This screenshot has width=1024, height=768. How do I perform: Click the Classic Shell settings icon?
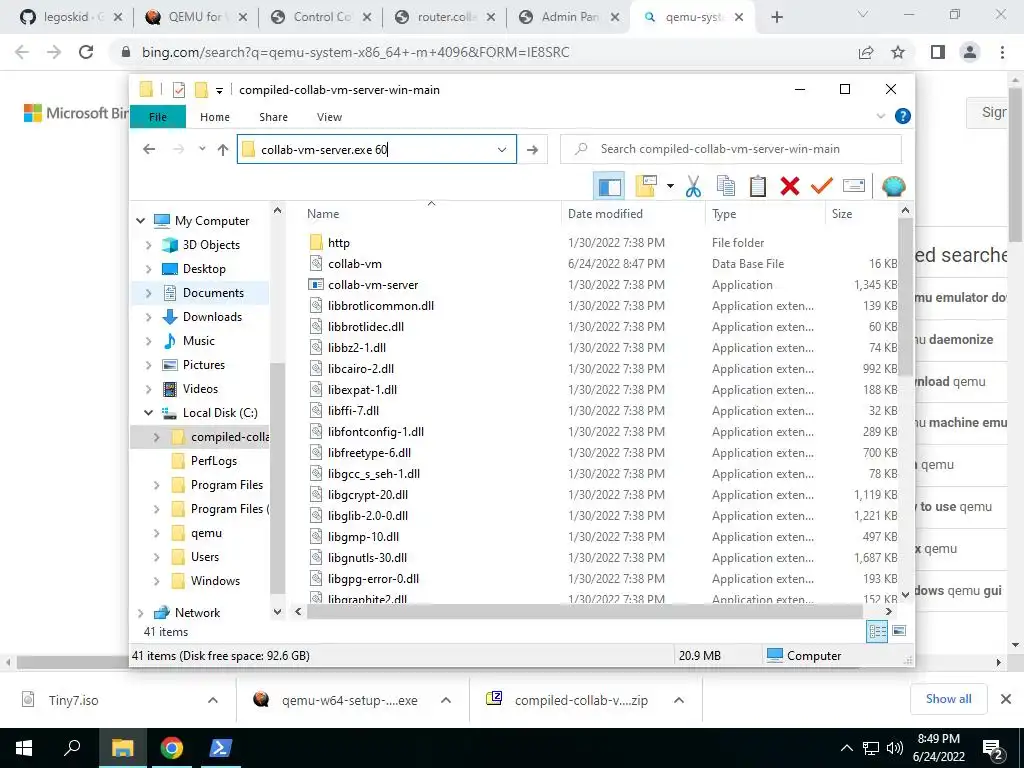pyautogui.click(x=893, y=186)
